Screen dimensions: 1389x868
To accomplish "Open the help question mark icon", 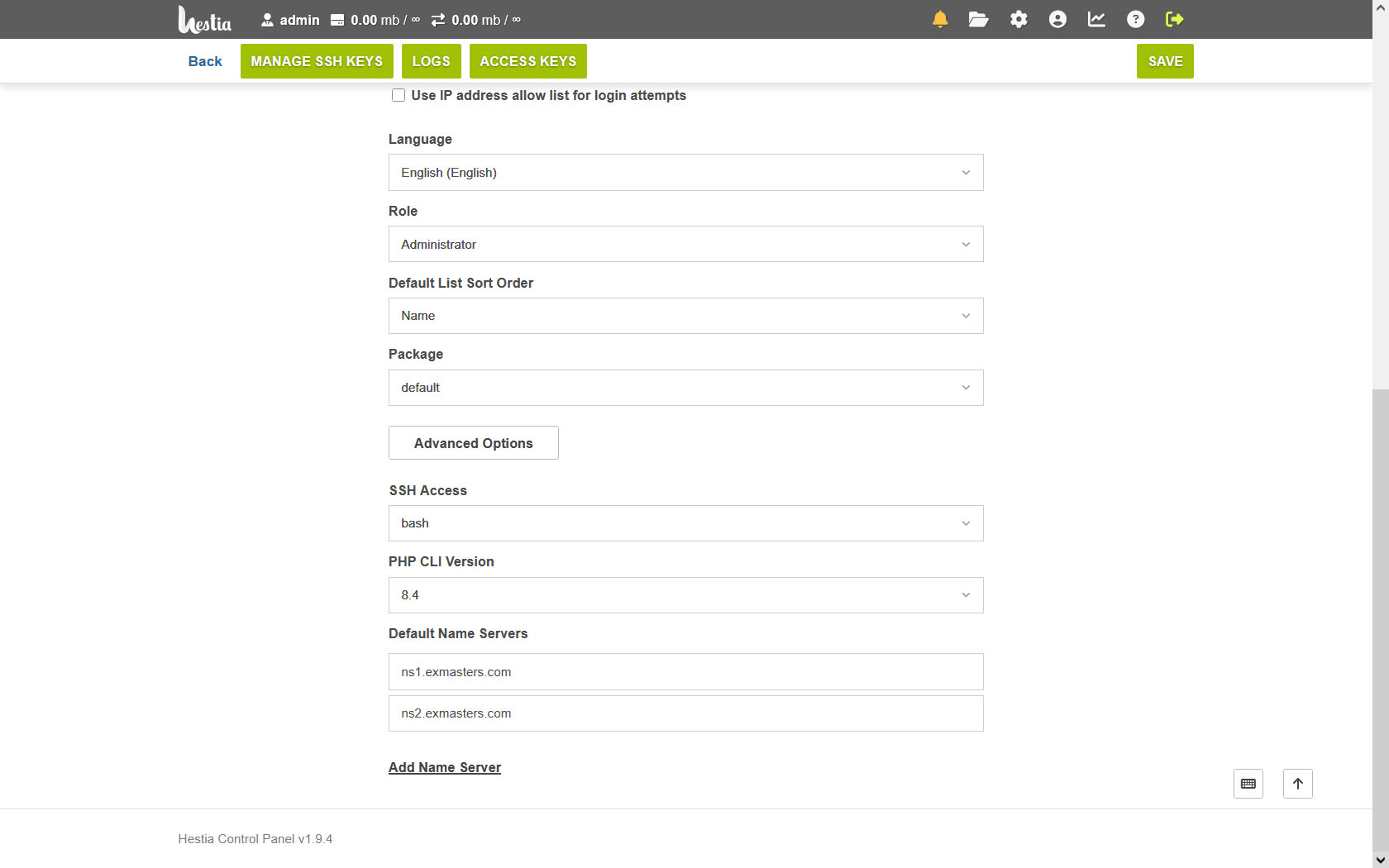I will point(1135,20).
